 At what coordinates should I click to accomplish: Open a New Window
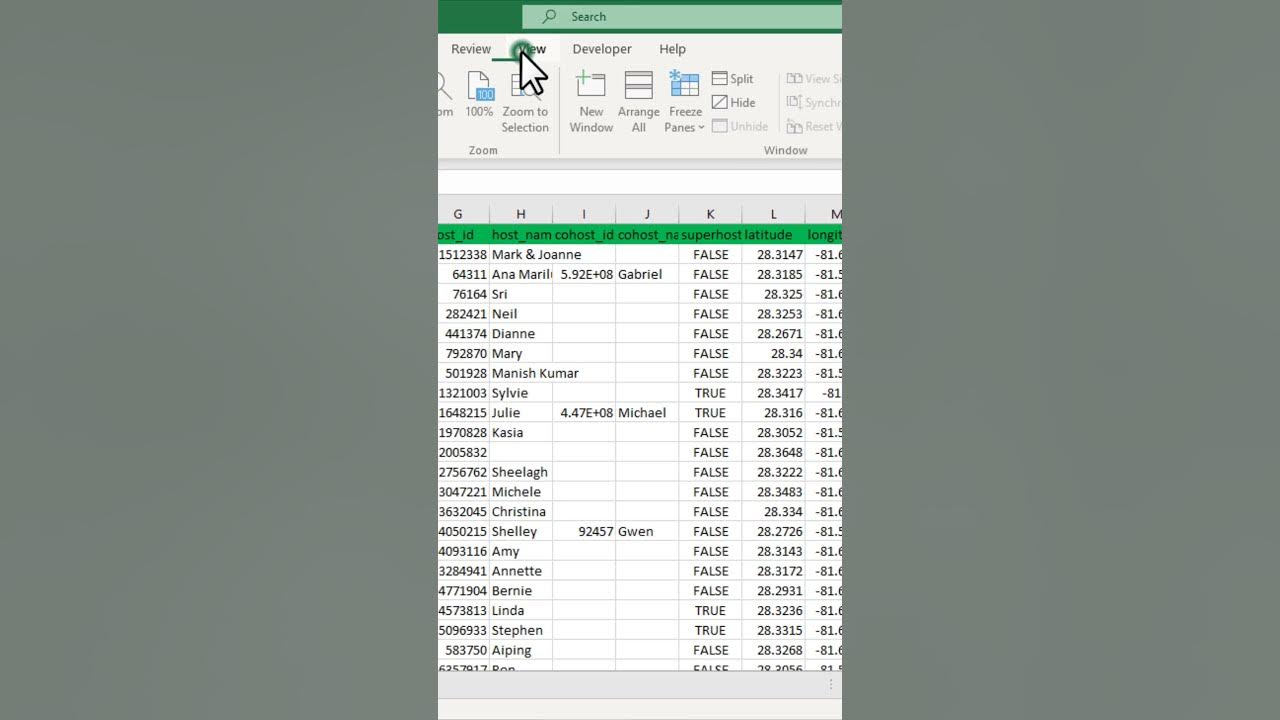pyautogui.click(x=590, y=100)
